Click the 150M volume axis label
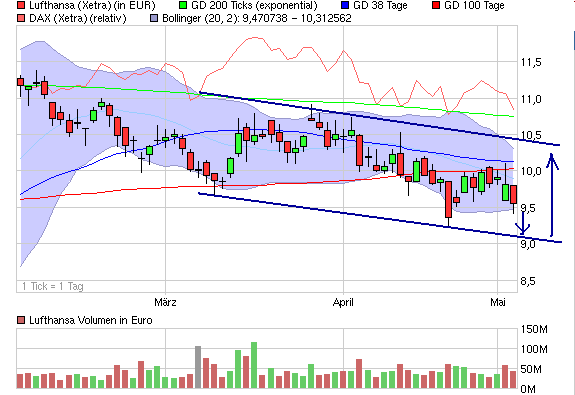 click(534, 329)
